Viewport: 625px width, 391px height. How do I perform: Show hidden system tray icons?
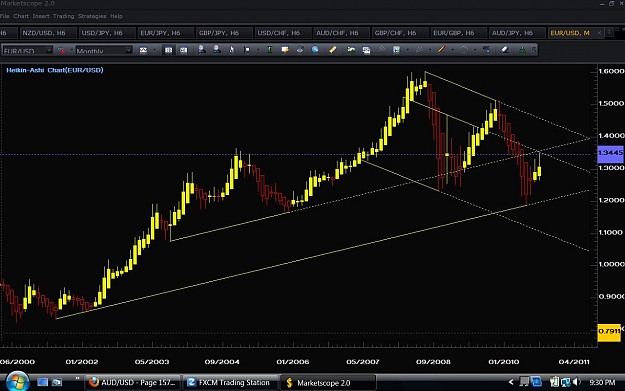tap(511, 383)
